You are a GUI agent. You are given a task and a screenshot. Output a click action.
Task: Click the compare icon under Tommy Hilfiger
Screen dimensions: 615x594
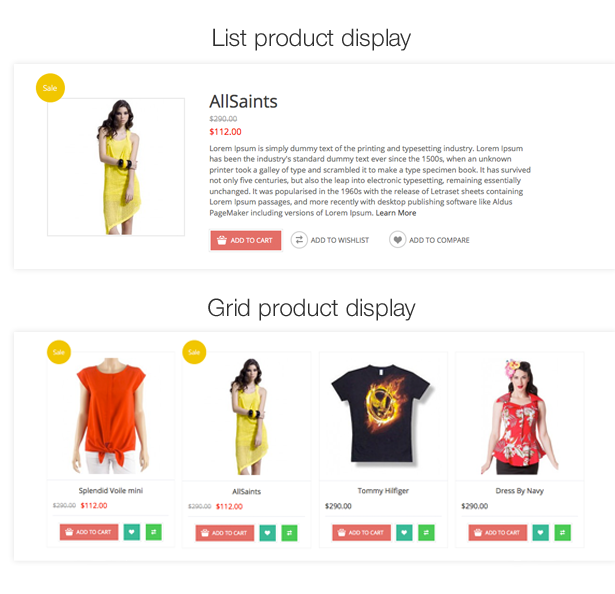pos(426,532)
